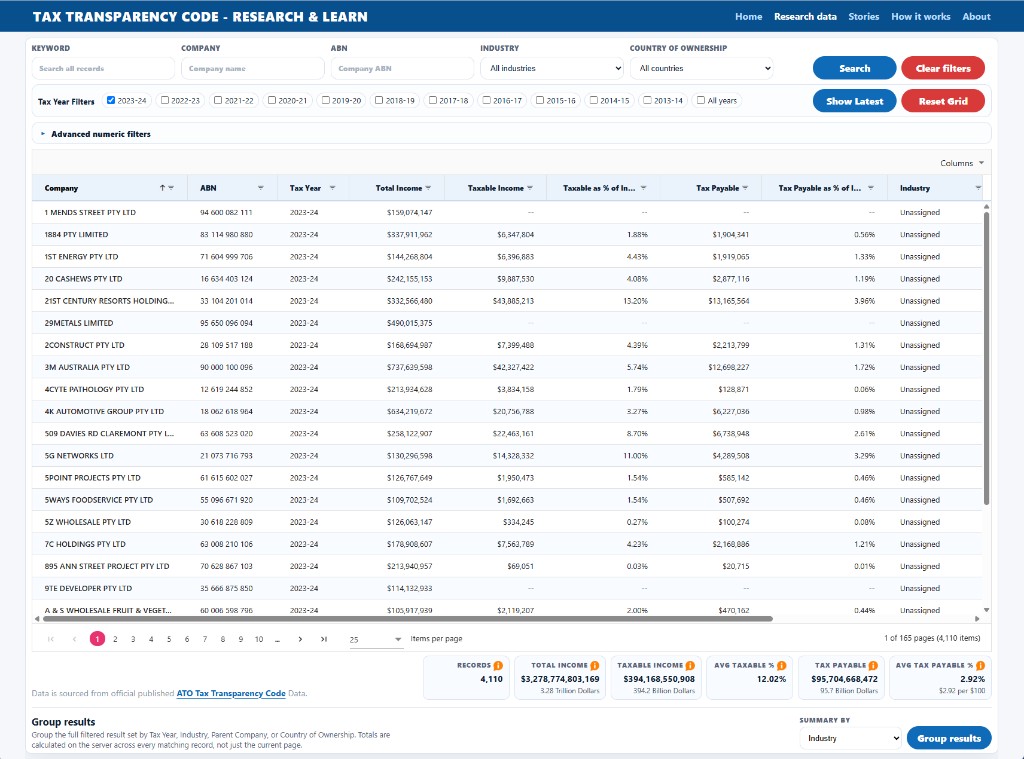Image resolution: width=1024 pixels, height=759 pixels.
Task: Open Total Income column filter menu icon
Action: 428,188
